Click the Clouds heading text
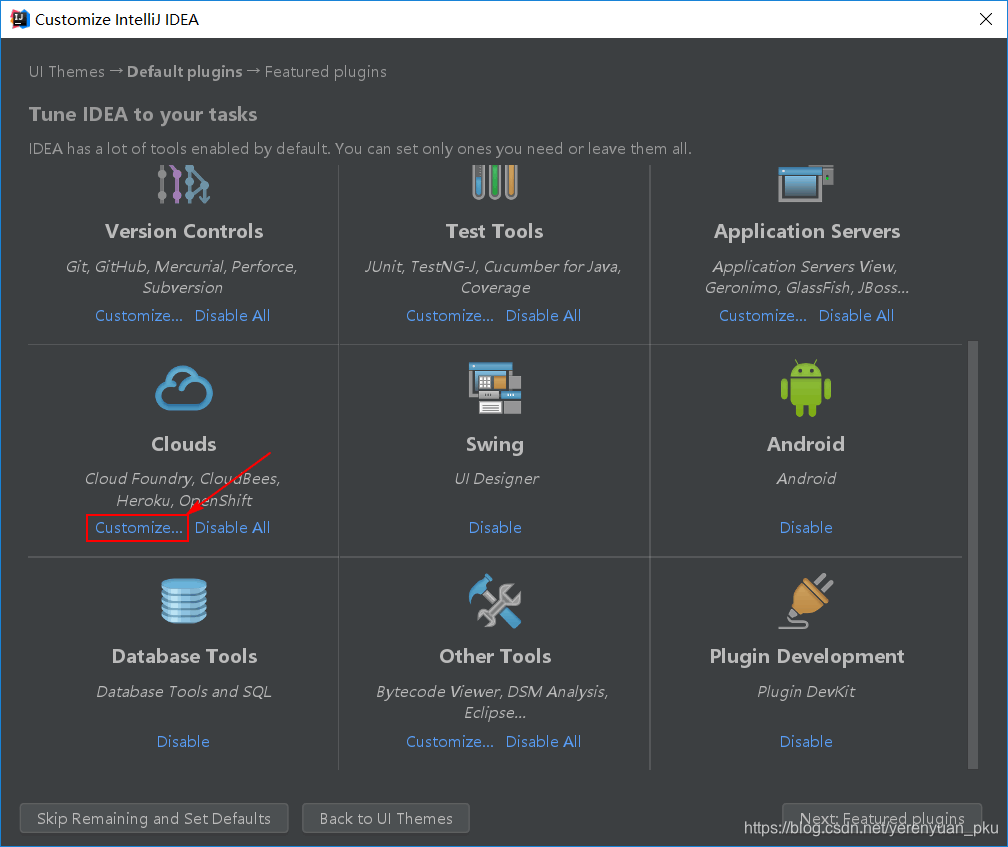Image resolution: width=1008 pixels, height=847 pixels. tap(184, 444)
